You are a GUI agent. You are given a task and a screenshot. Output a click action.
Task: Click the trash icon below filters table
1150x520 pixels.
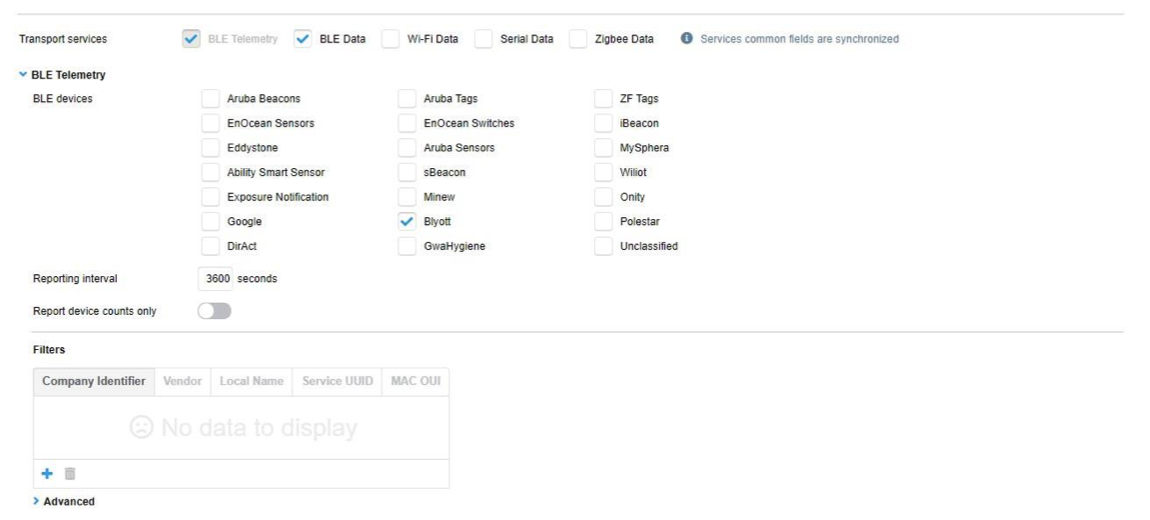coord(70,474)
